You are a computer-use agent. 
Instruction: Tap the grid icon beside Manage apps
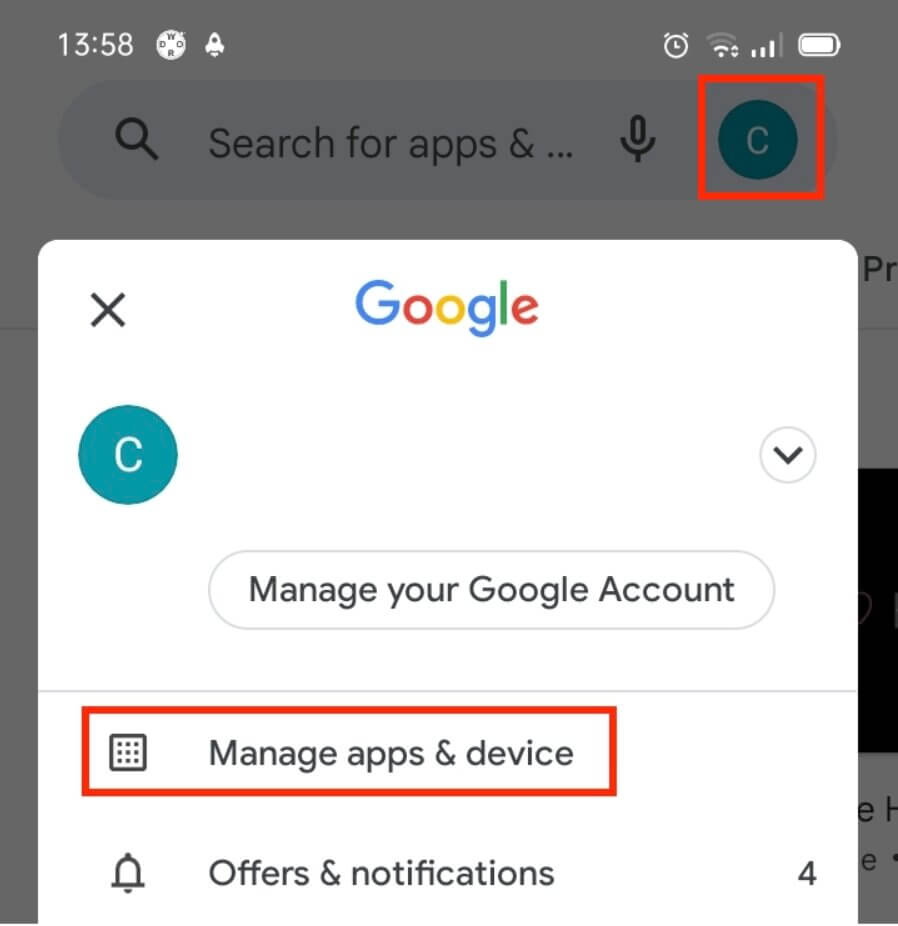coord(128,752)
